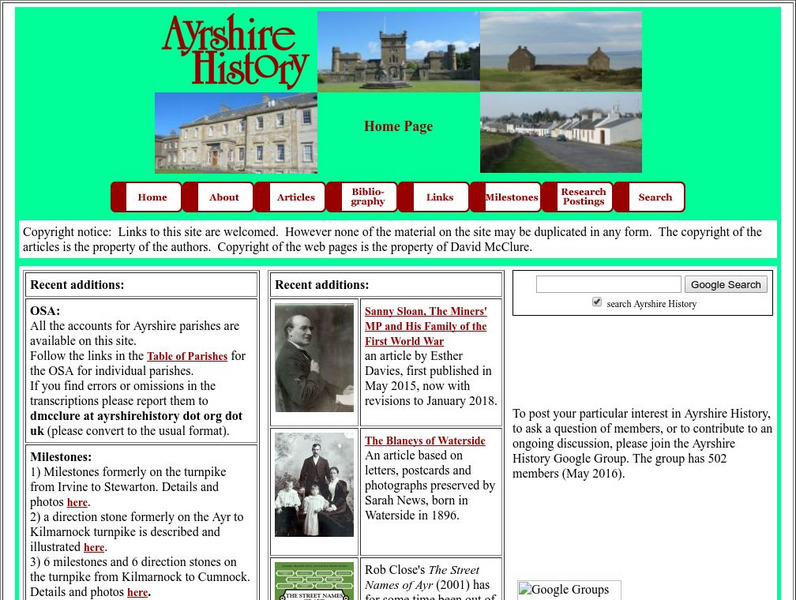Follow the Table of Parishes link
The height and width of the screenshot is (600, 796).
[187, 356]
